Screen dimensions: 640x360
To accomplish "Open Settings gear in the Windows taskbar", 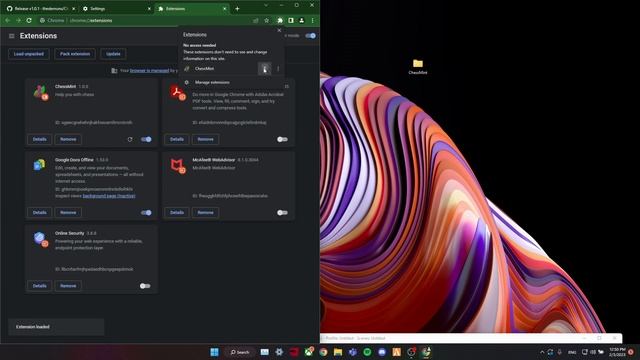I will (279, 352).
